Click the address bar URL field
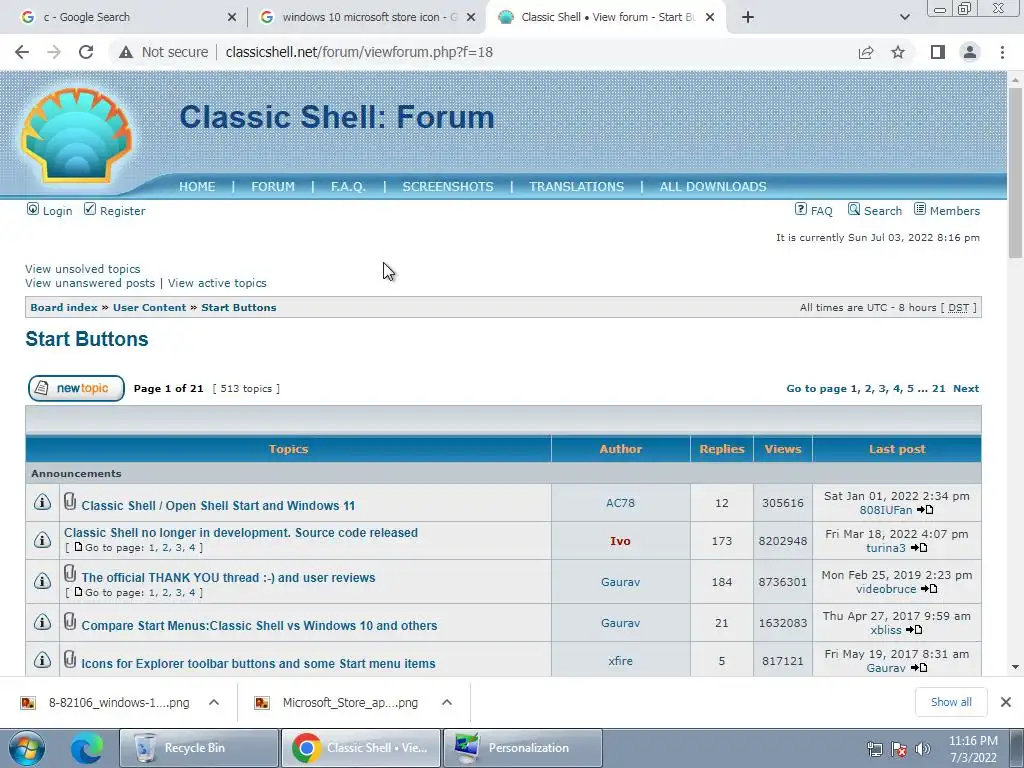Image resolution: width=1024 pixels, height=768 pixels. coord(359,52)
